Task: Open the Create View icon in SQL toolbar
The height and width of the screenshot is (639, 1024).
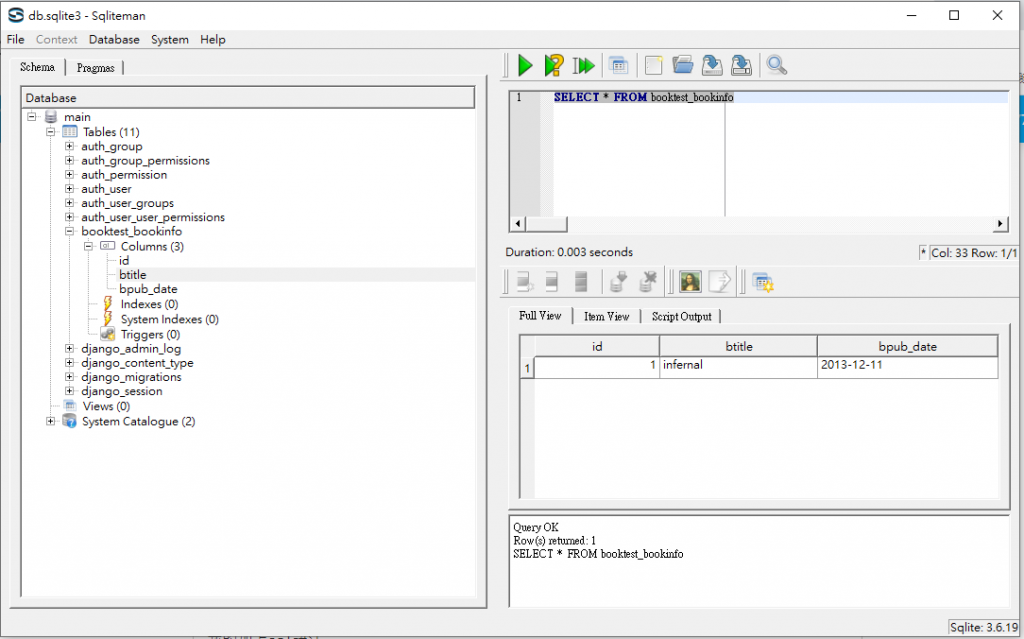Action: click(618, 65)
